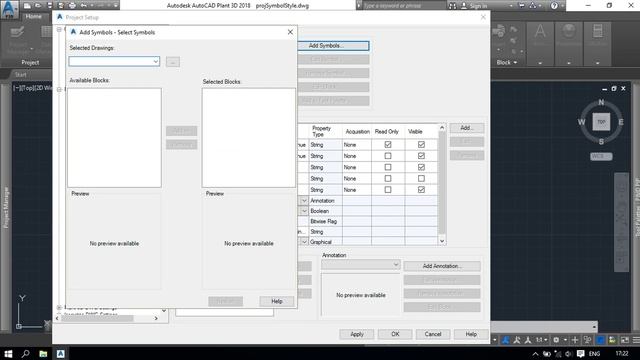Uncheck Read Only in the first String row

coord(388,144)
